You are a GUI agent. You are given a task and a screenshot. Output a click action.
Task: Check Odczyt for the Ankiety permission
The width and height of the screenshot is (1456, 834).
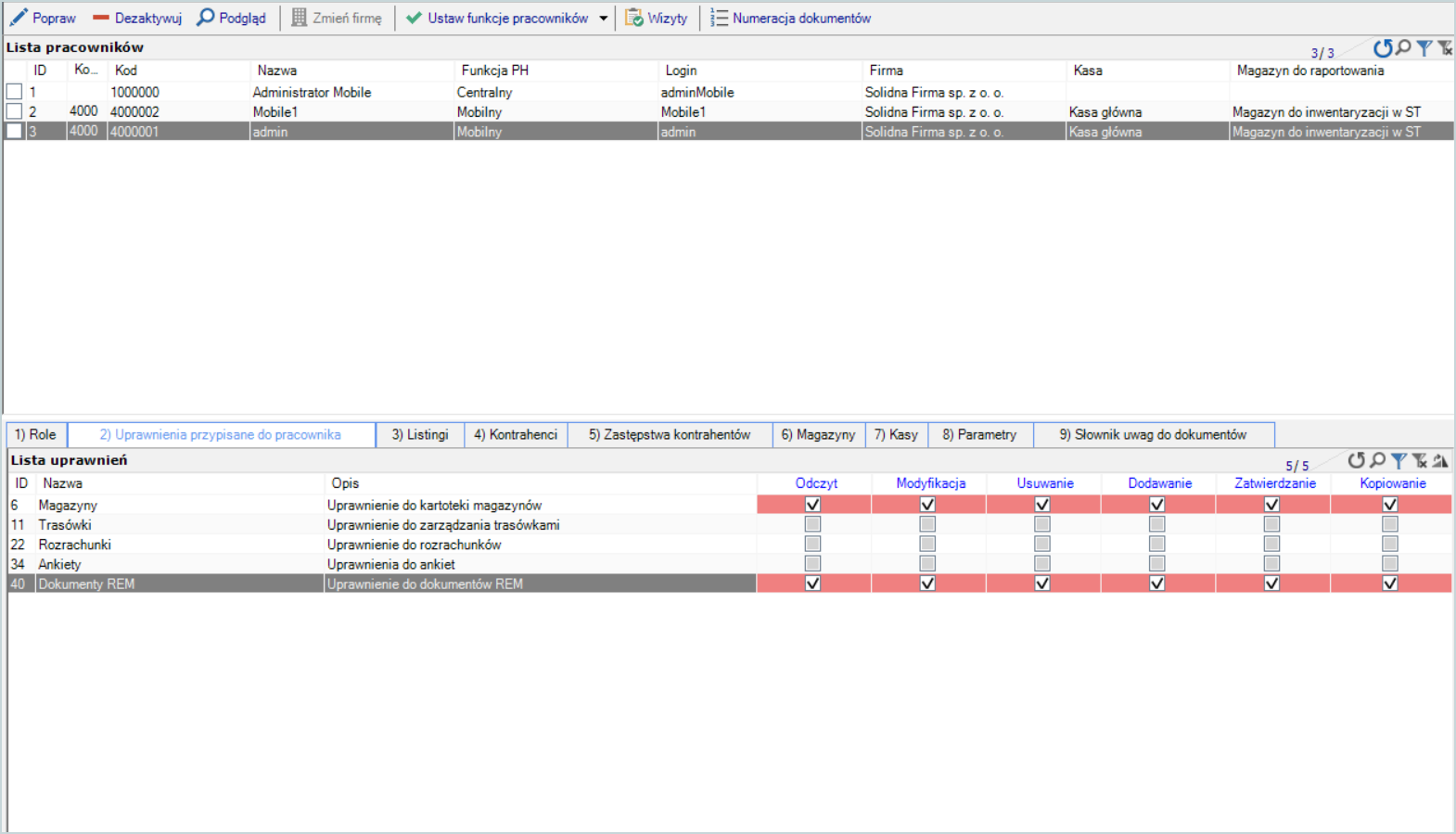[813, 563]
